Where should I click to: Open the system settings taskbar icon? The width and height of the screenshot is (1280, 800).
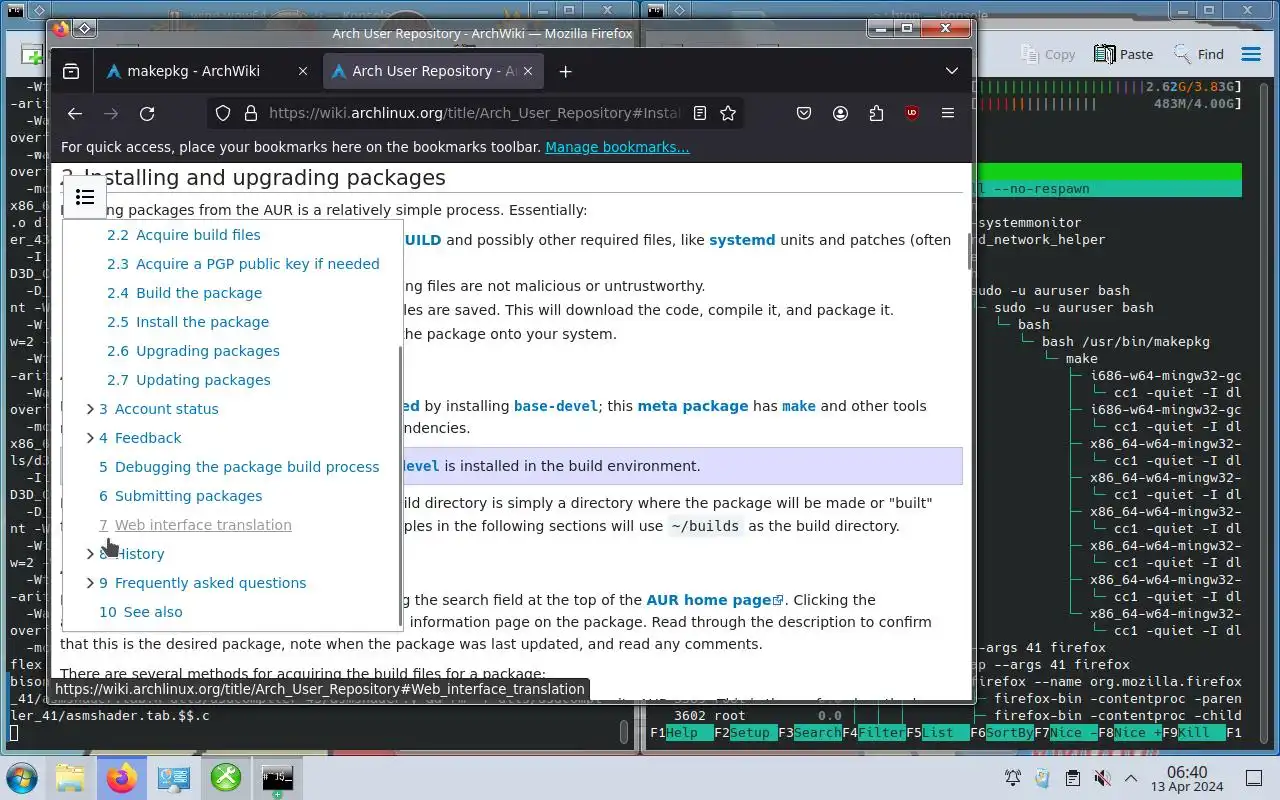pos(174,778)
